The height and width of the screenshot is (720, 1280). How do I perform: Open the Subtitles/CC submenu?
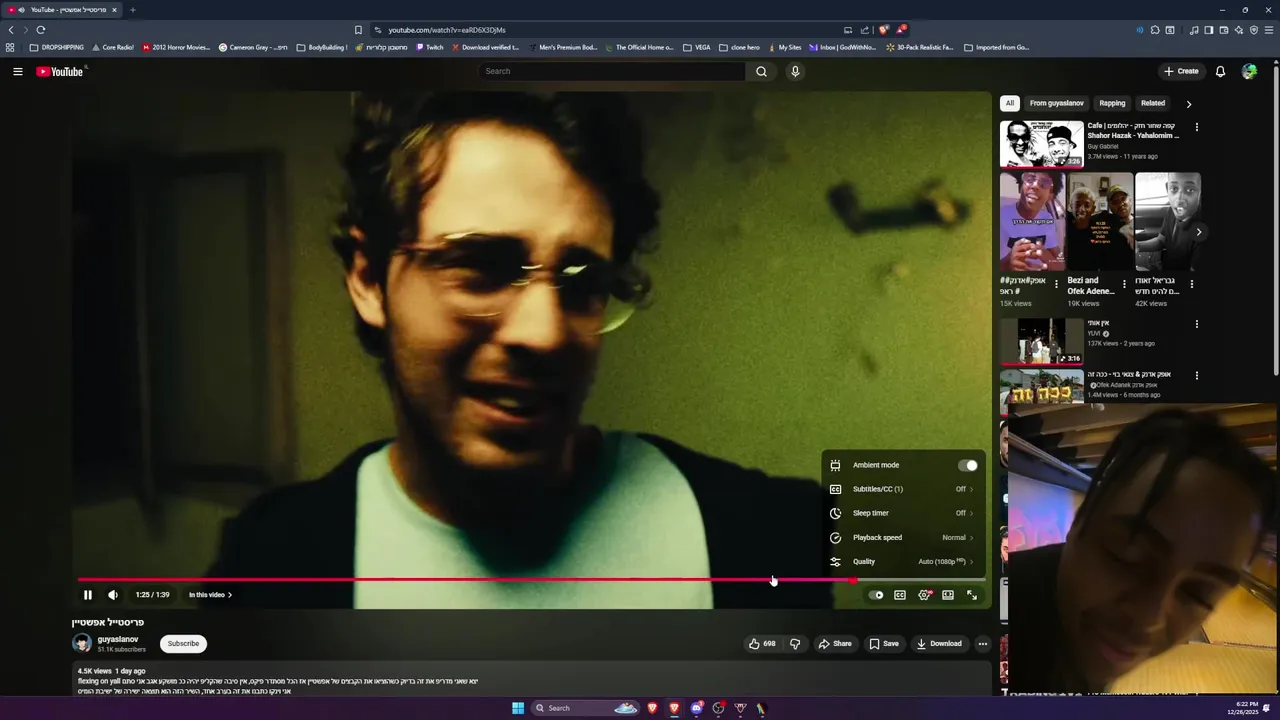pos(903,489)
